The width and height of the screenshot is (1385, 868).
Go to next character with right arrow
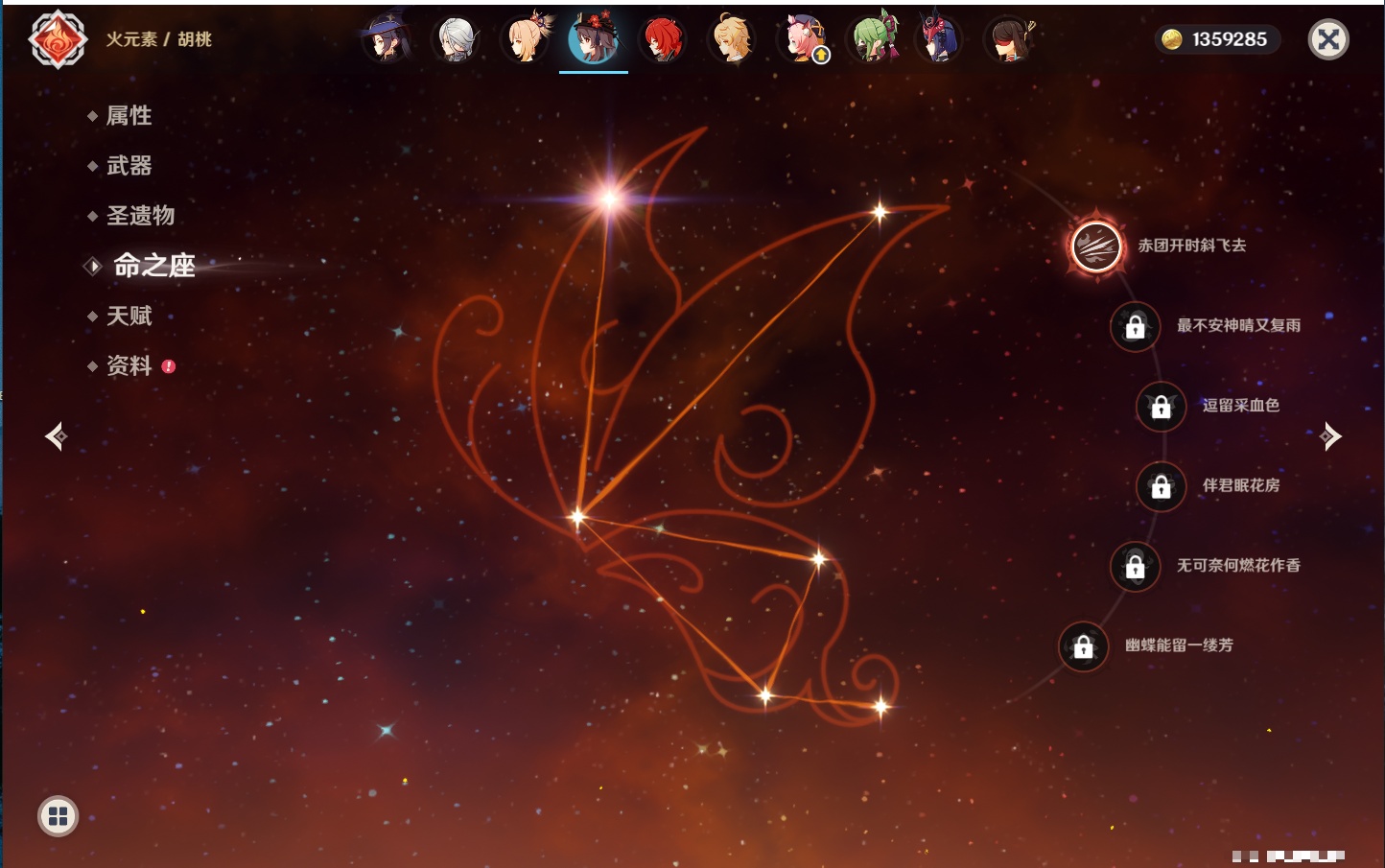[x=1329, y=436]
